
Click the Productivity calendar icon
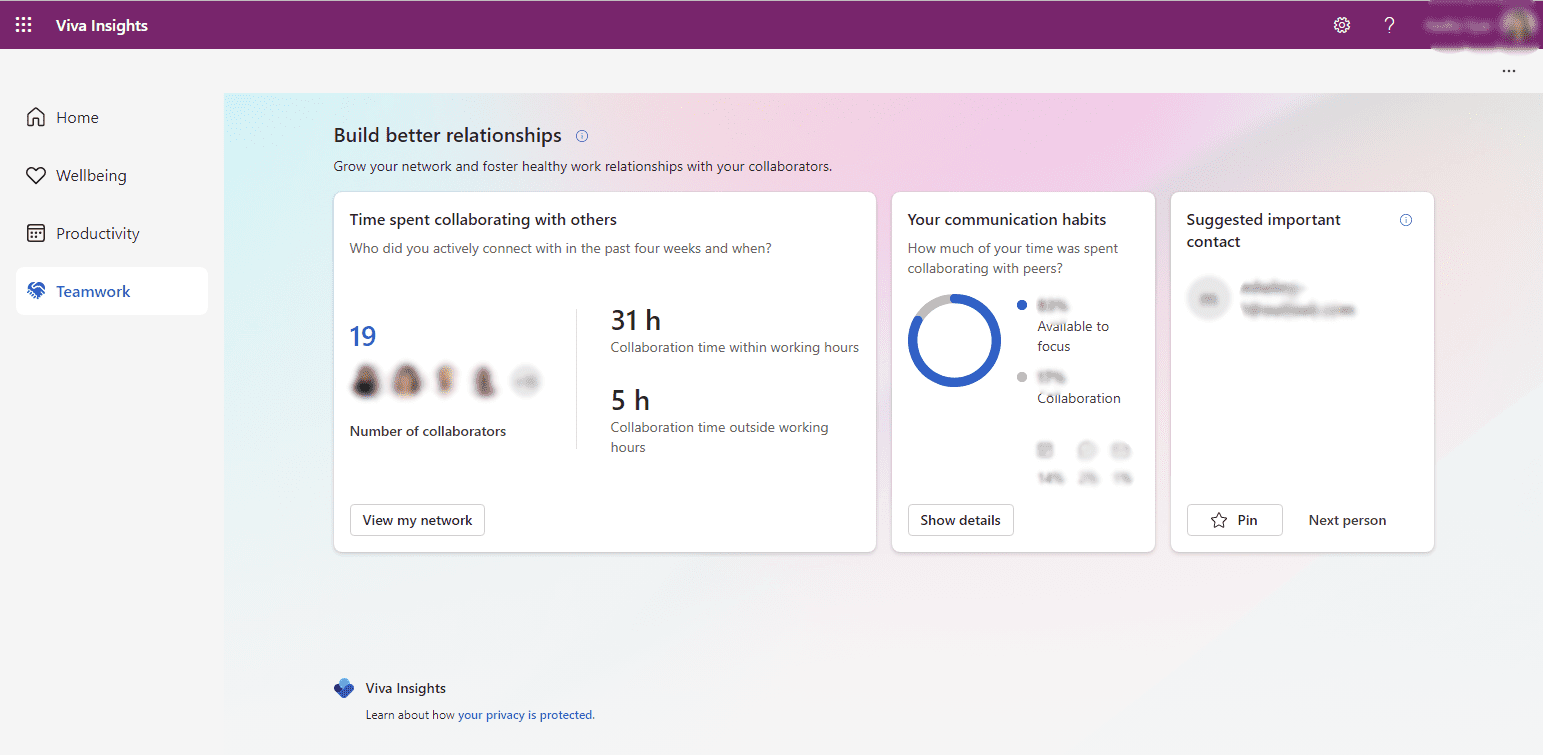pyautogui.click(x=36, y=233)
